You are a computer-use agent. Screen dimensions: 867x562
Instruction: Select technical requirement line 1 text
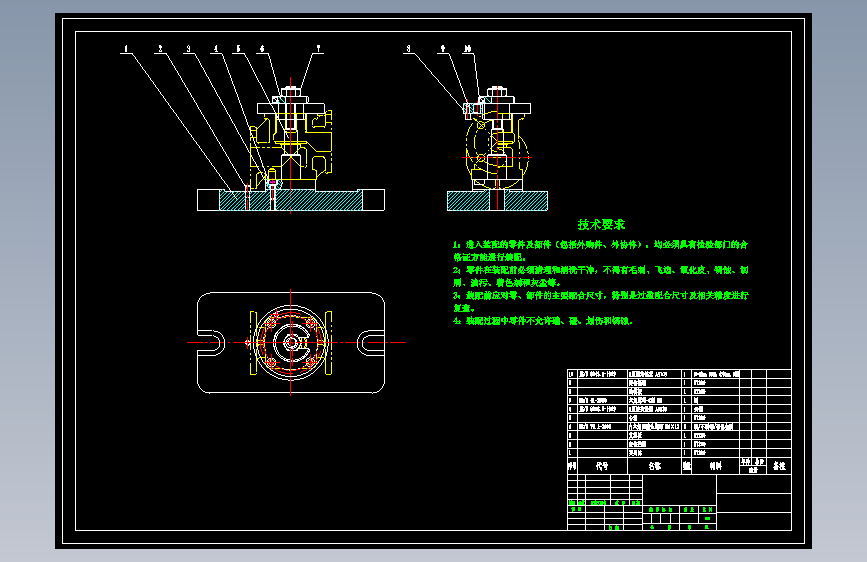point(600,251)
